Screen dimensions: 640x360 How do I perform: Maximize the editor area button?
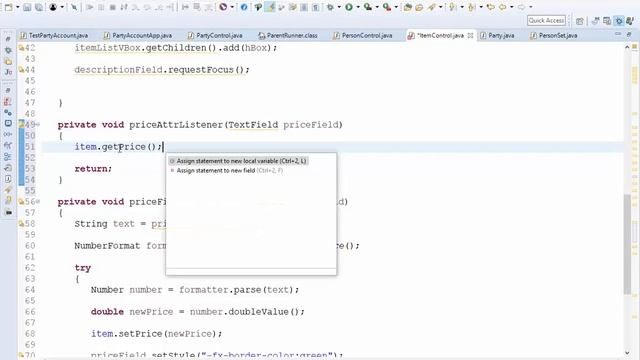click(x=629, y=34)
